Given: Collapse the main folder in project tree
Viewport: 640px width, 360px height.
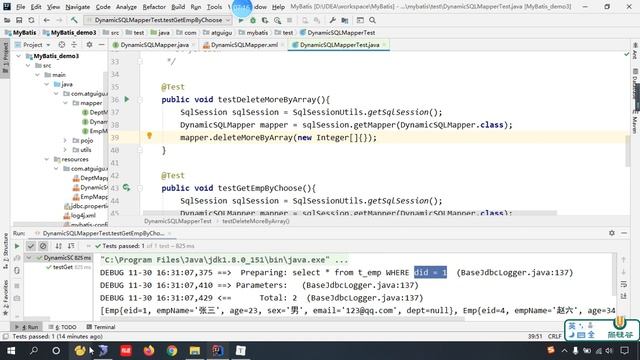Looking at the screenshot, I should click(37, 75).
